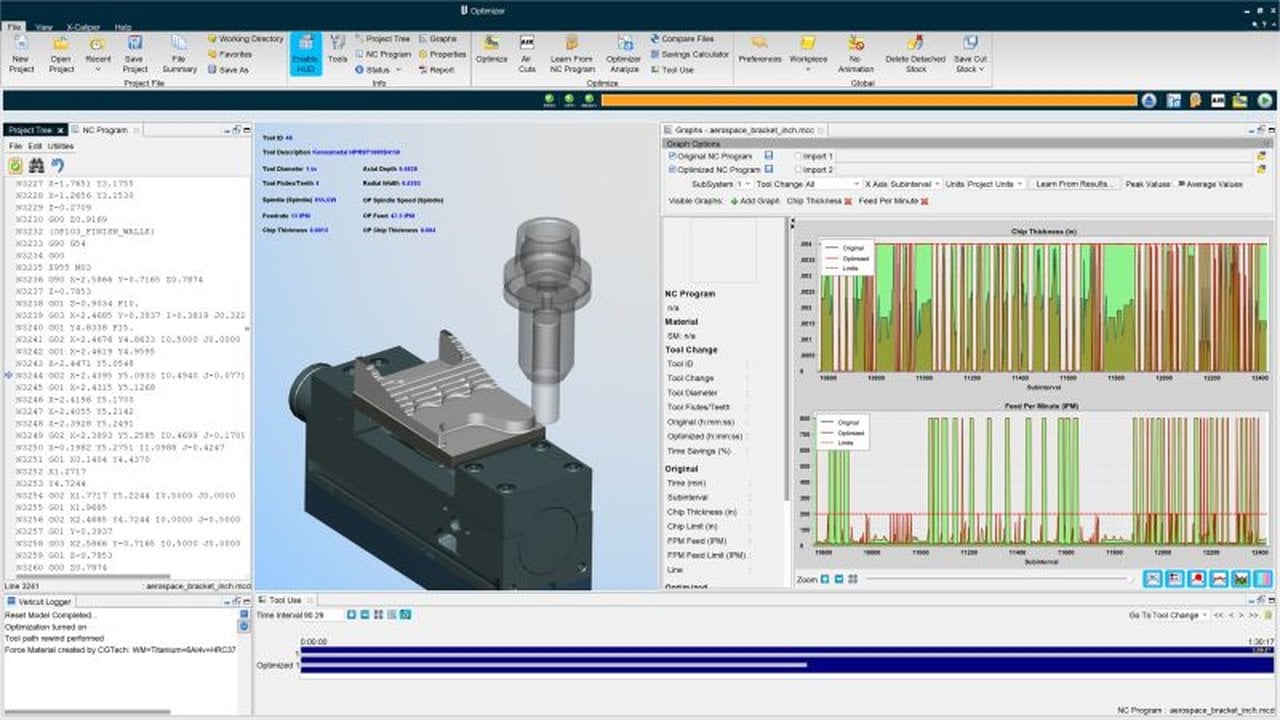Screen dimensions: 1280x720
Task: Open the Savings Calculator
Action: pyautogui.click(x=689, y=54)
